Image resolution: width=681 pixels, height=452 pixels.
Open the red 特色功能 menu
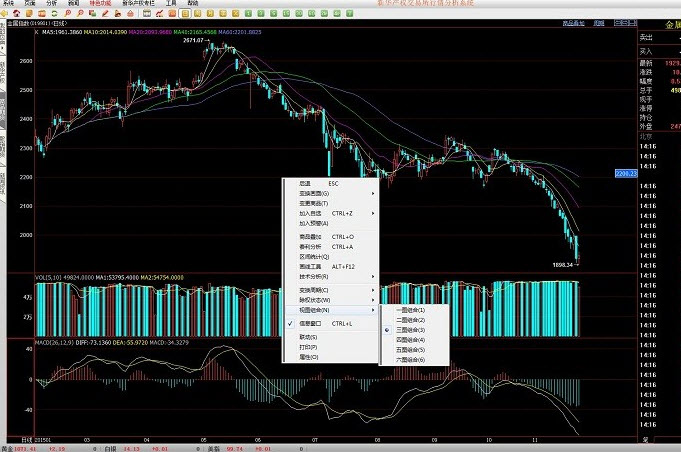coord(100,3)
